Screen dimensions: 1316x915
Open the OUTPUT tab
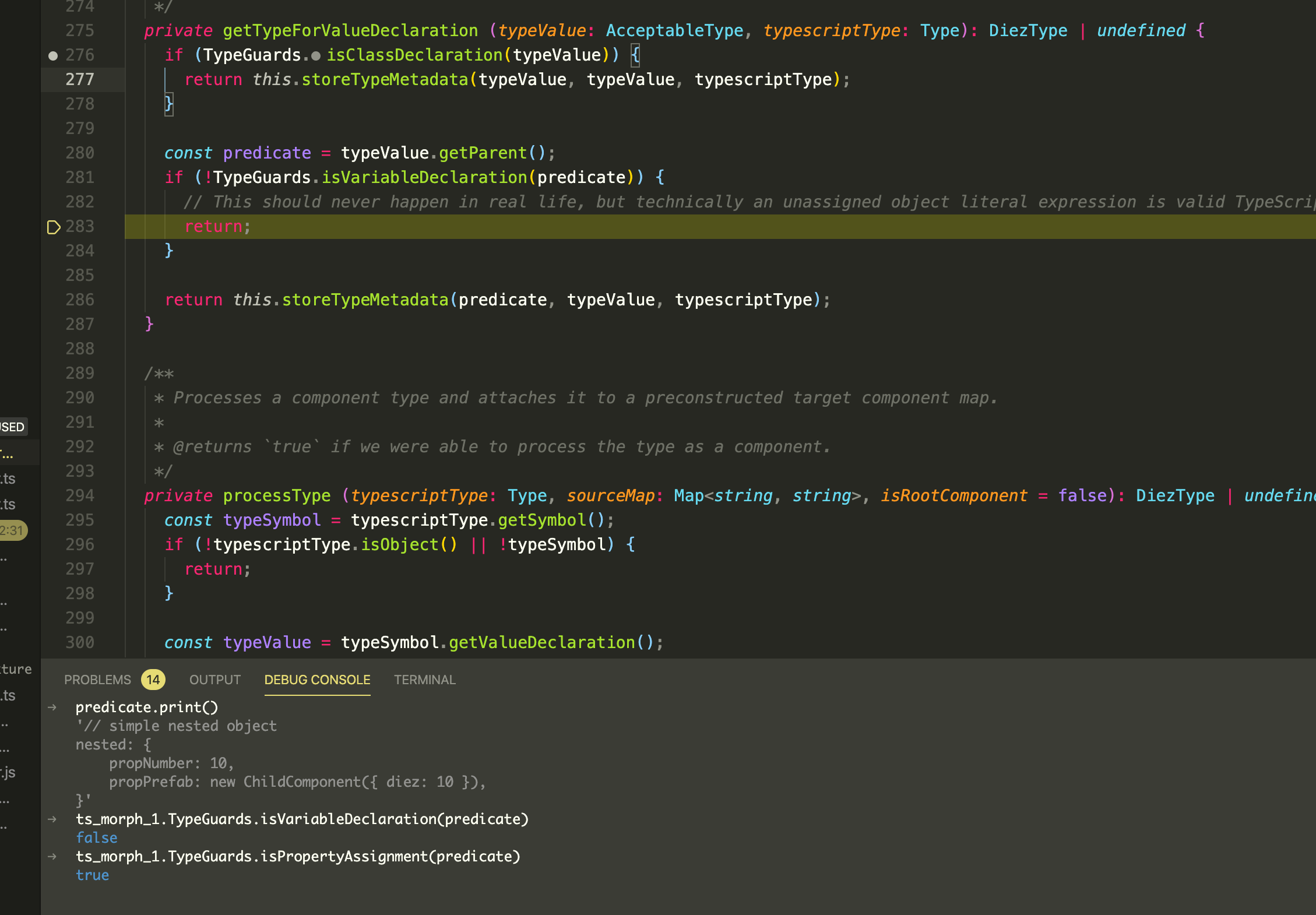point(214,680)
